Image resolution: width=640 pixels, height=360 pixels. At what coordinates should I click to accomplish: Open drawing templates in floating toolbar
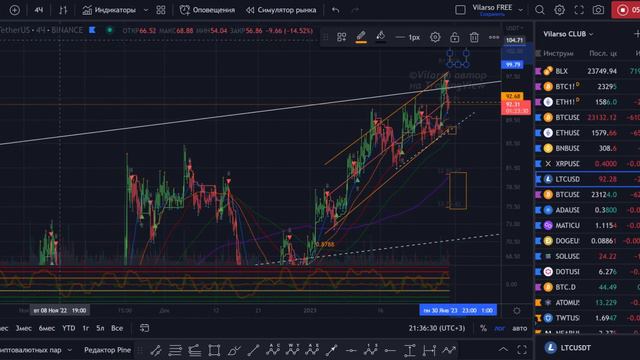[342, 37]
